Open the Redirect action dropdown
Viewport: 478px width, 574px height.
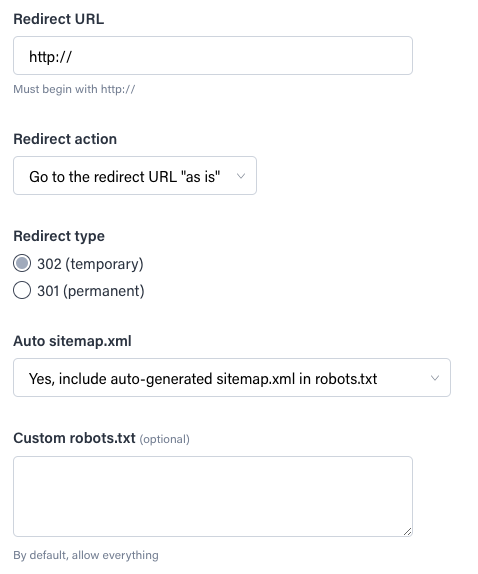pyautogui.click(x=135, y=176)
